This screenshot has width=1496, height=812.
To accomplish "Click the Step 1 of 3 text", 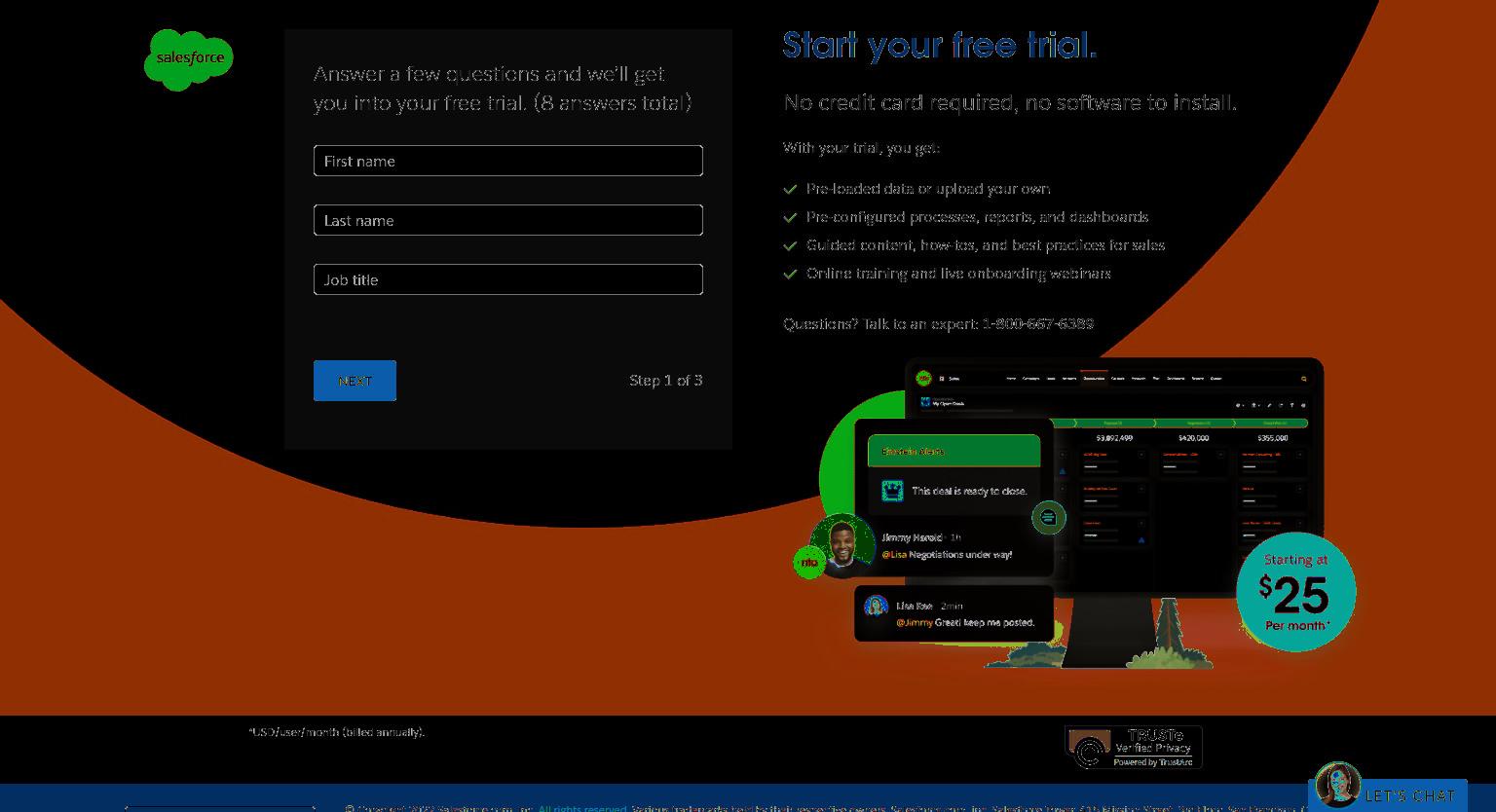I will click(666, 381).
